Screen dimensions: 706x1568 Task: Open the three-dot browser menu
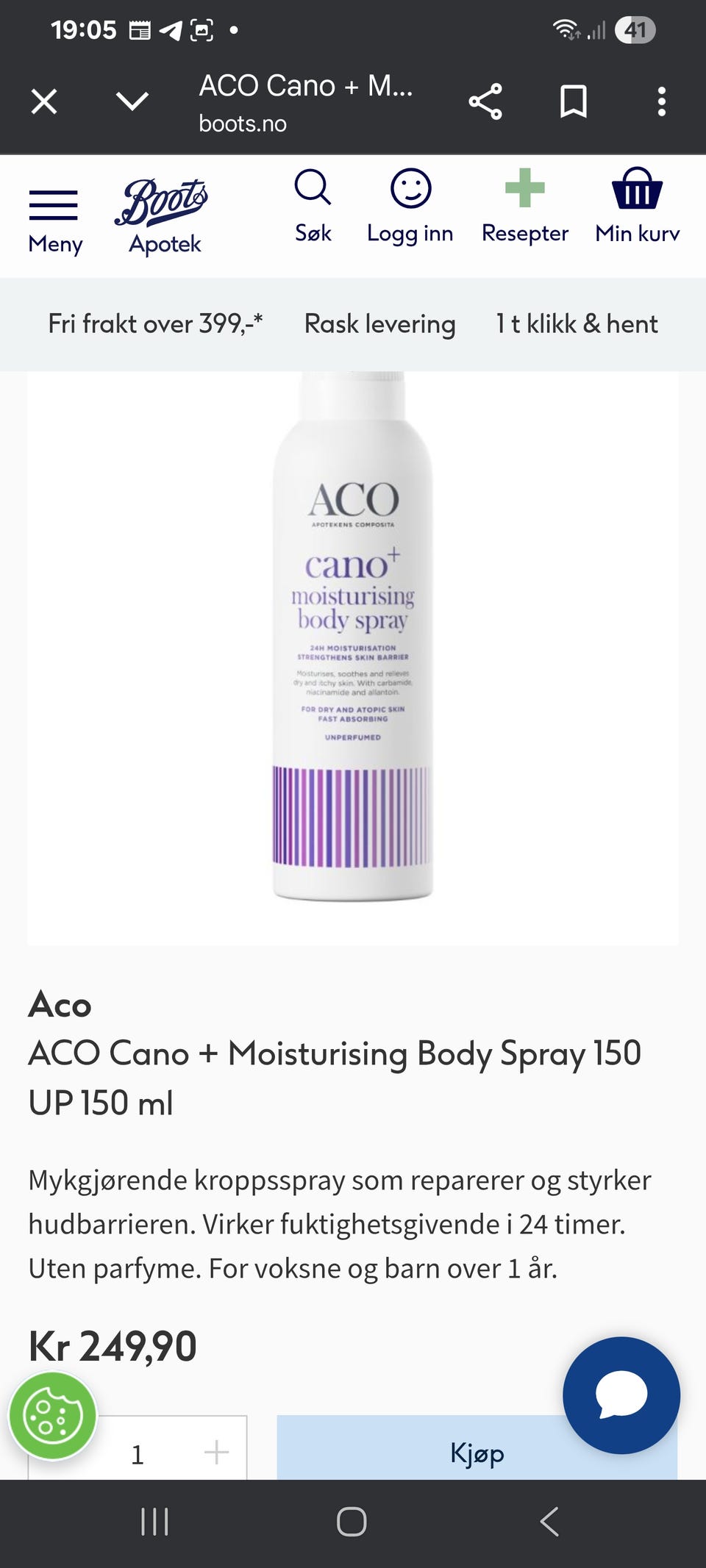click(662, 101)
